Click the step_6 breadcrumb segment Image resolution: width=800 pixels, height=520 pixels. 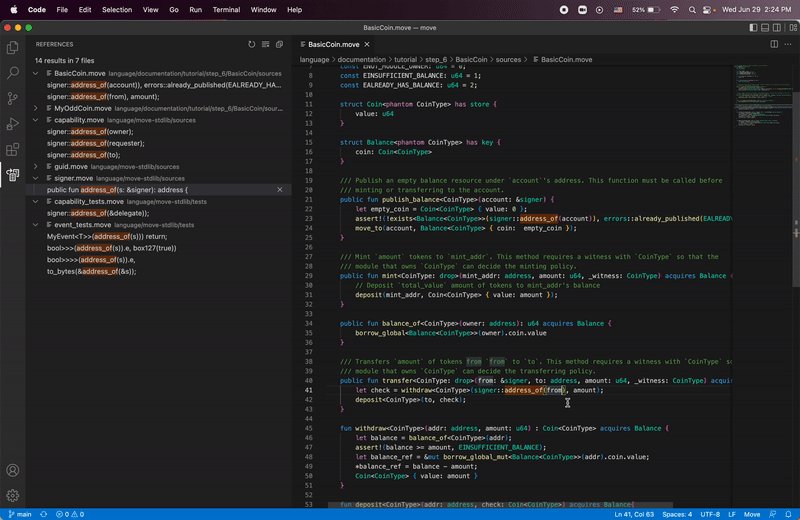coord(436,60)
